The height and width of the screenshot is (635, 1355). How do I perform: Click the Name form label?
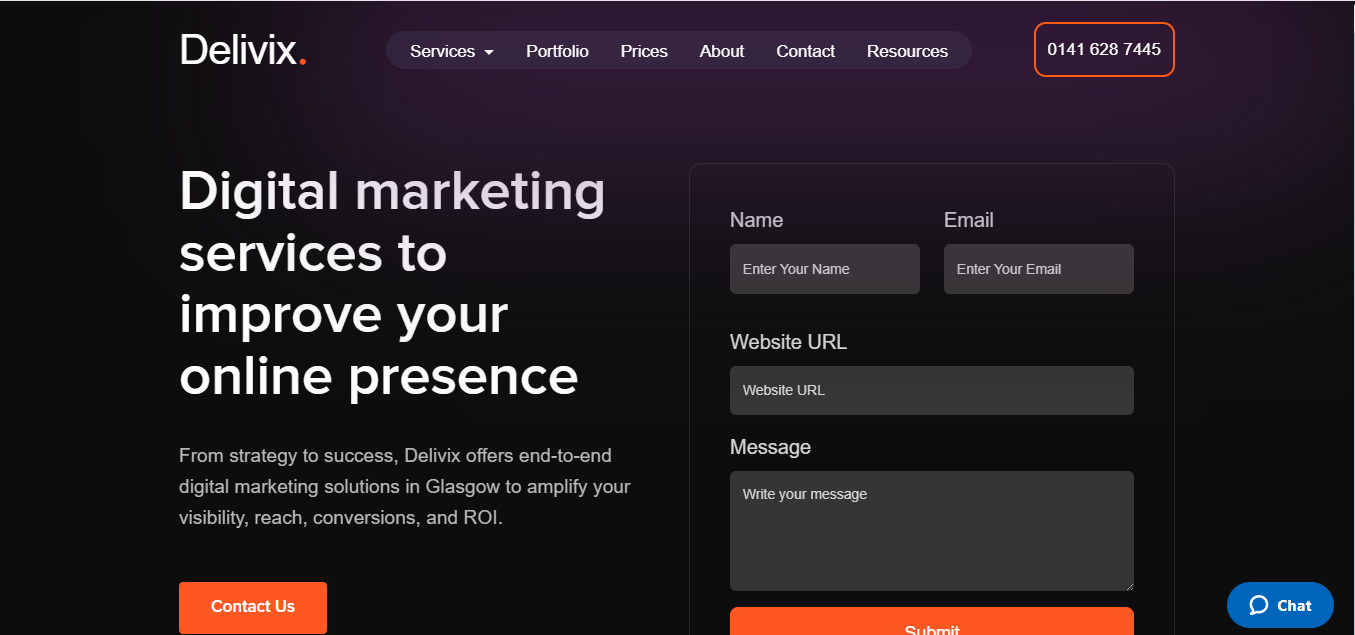coord(756,220)
